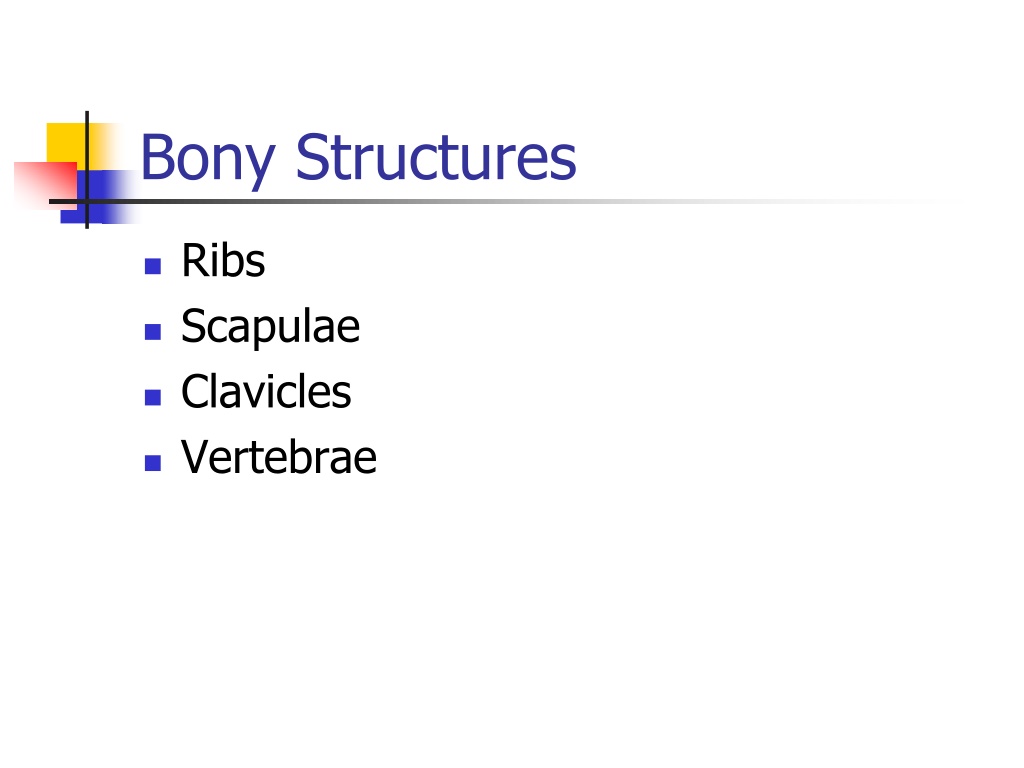Click the capital R of Ribs
1024x768 pixels.
point(195,261)
